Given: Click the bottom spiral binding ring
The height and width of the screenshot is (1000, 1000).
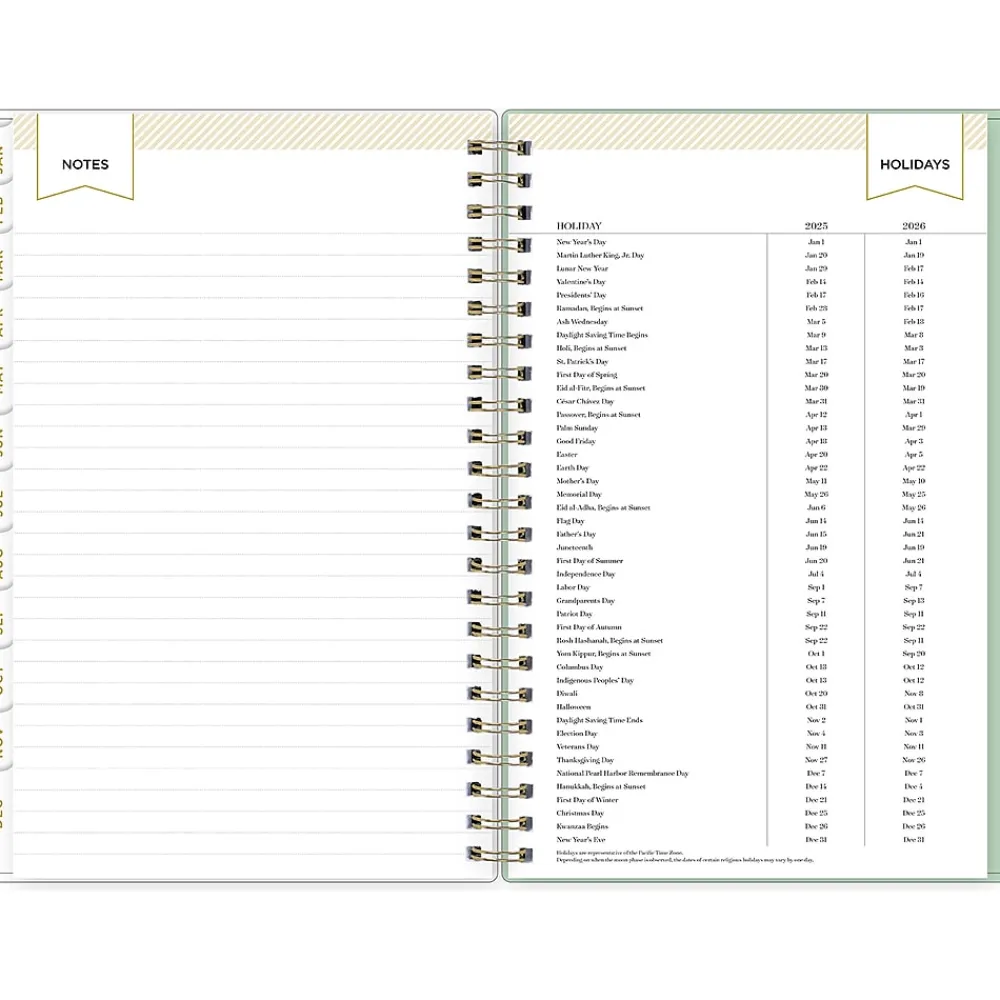Looking at the screenshot, I should pyautogui.click(x=499, y=854).
